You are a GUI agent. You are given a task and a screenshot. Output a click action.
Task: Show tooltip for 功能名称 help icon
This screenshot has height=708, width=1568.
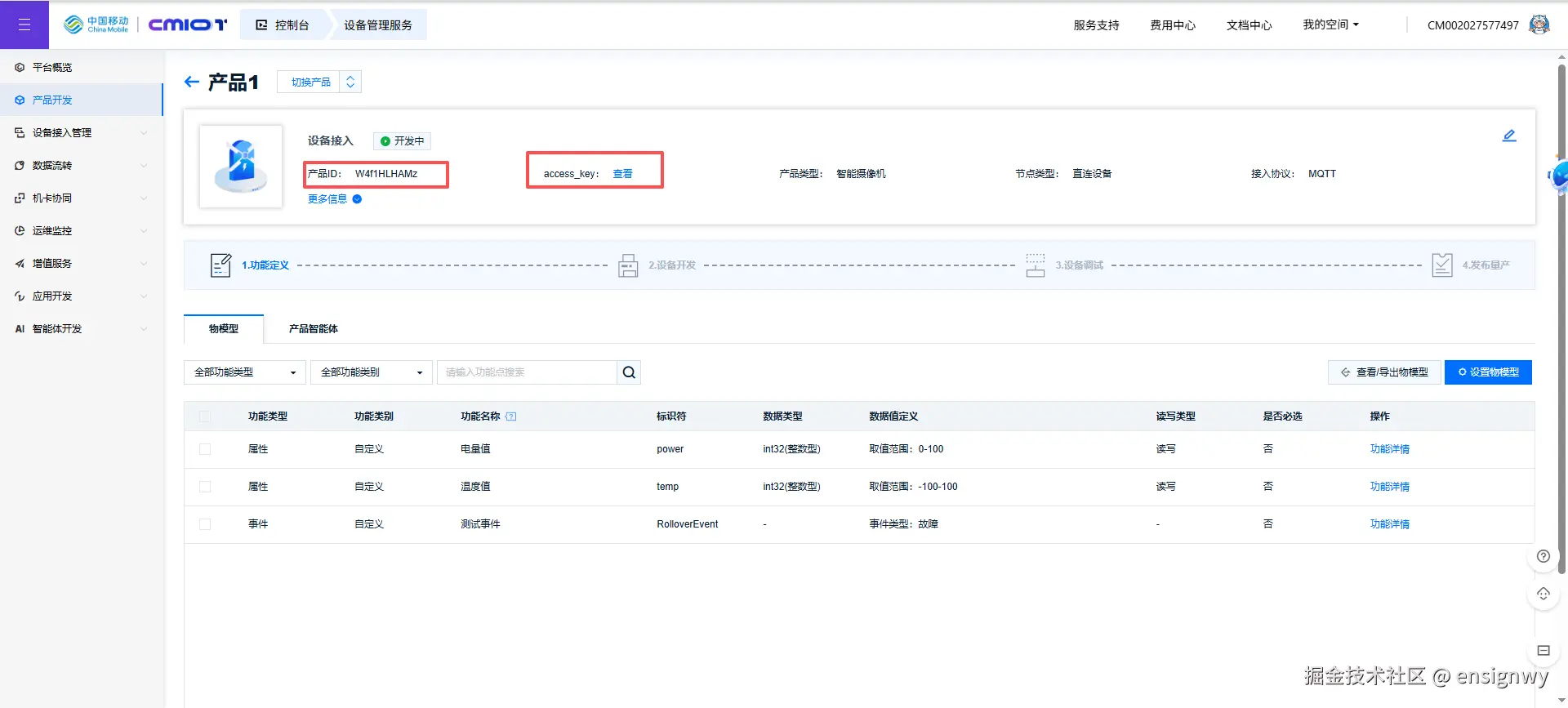511,416
